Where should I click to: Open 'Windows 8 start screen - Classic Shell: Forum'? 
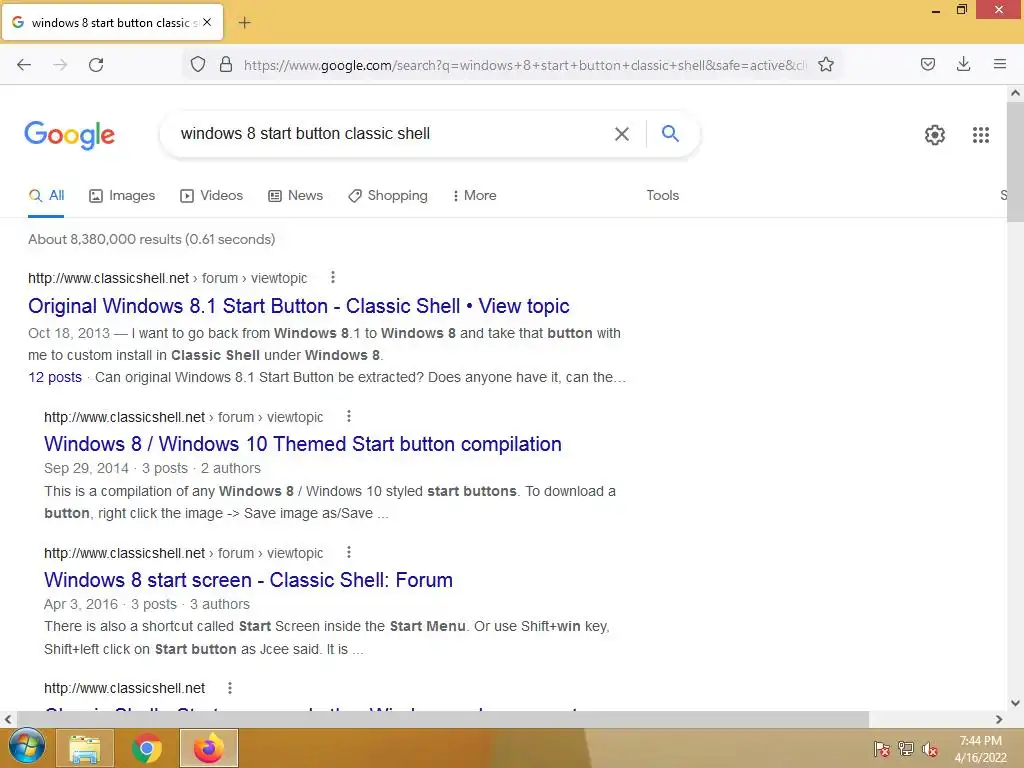(248, 580)
